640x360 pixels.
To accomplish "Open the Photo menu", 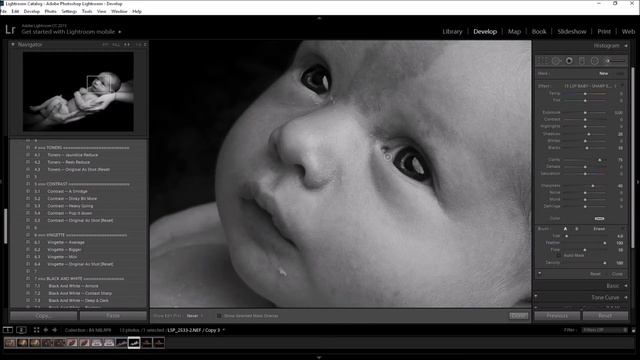I will pyautogui.click(x=51, y=11).
